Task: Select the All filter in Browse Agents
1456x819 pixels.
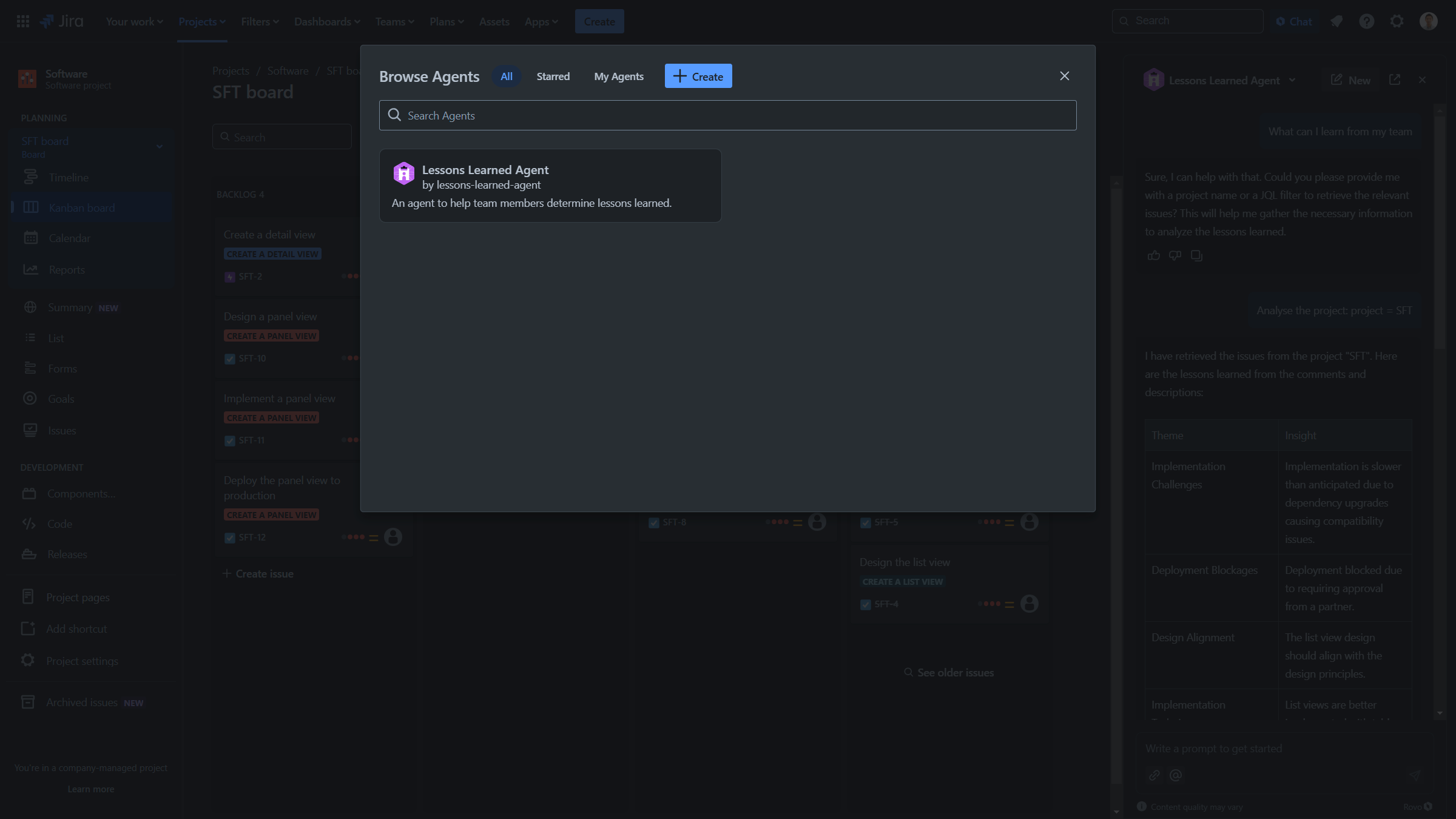Action: tap(507, 76)
